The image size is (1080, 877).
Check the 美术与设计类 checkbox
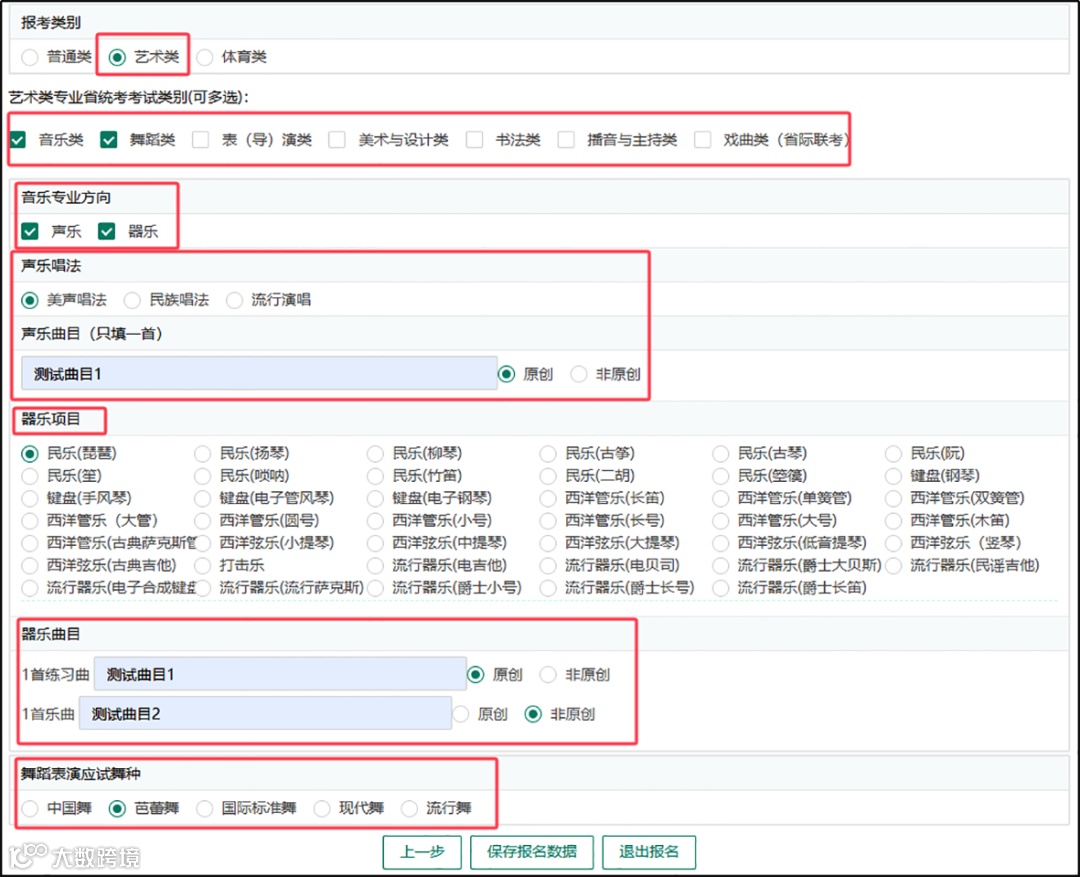point(337,140)
